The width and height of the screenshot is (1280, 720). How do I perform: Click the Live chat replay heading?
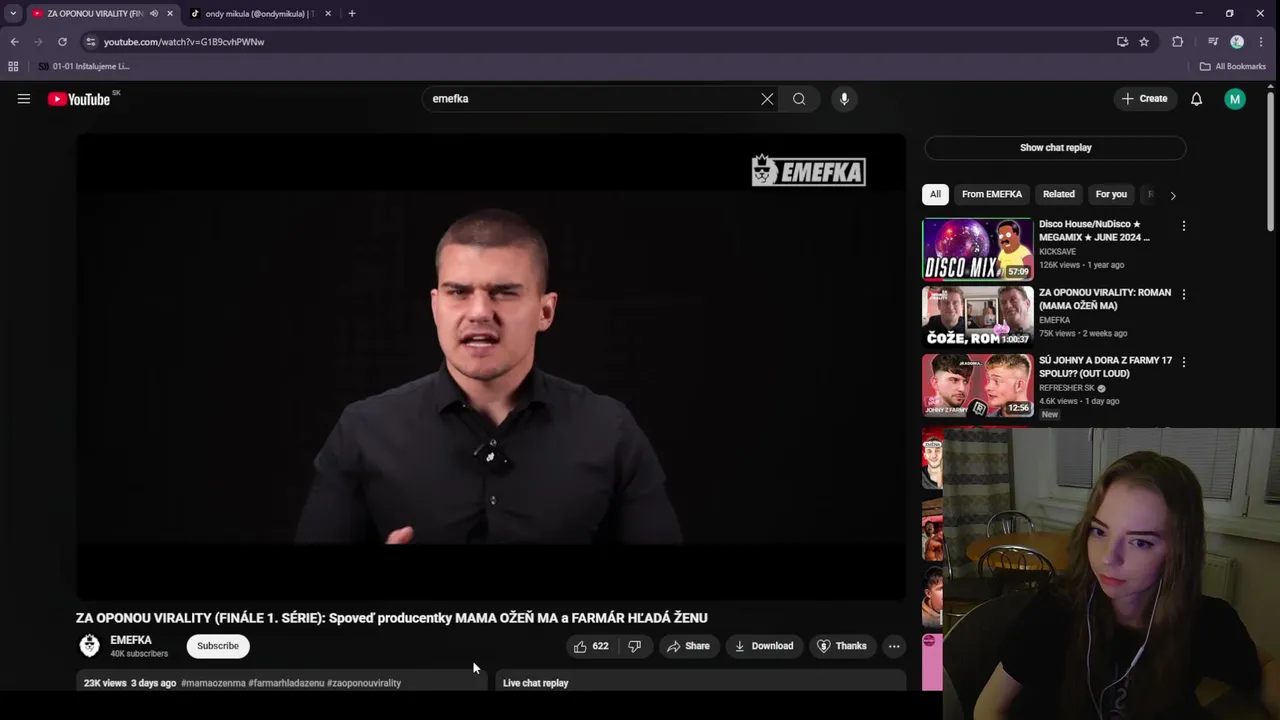(535, 683)
